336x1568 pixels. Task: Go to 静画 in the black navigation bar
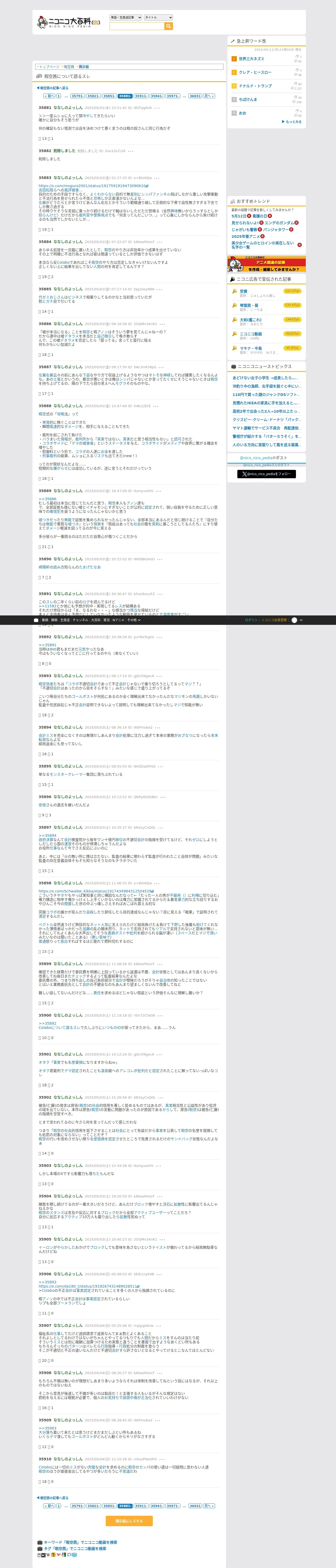click(54, 620)
